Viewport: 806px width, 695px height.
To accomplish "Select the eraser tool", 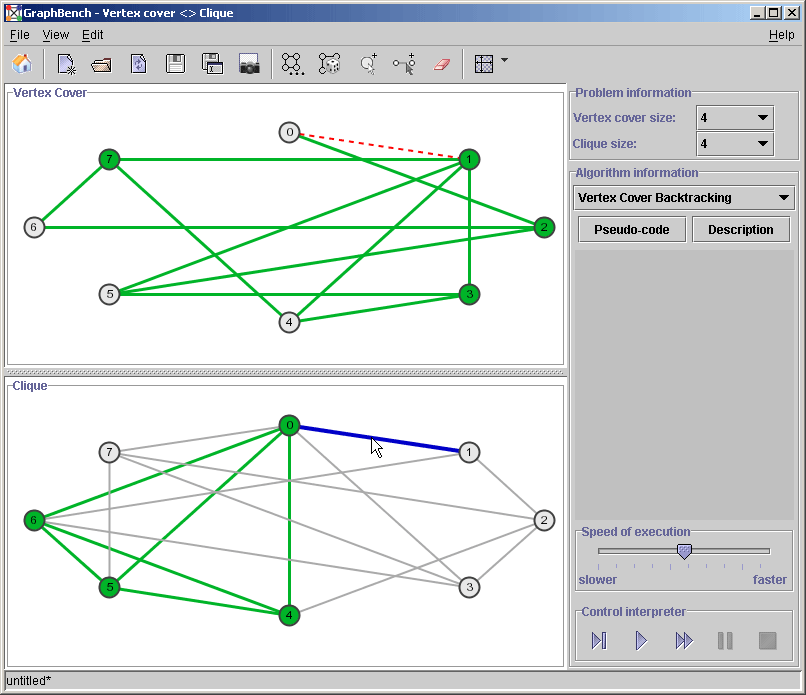I will [x=442, y=64].
